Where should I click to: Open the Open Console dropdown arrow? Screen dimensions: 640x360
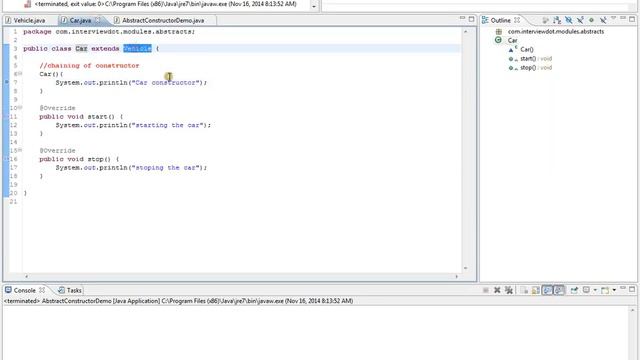(614, 290)
